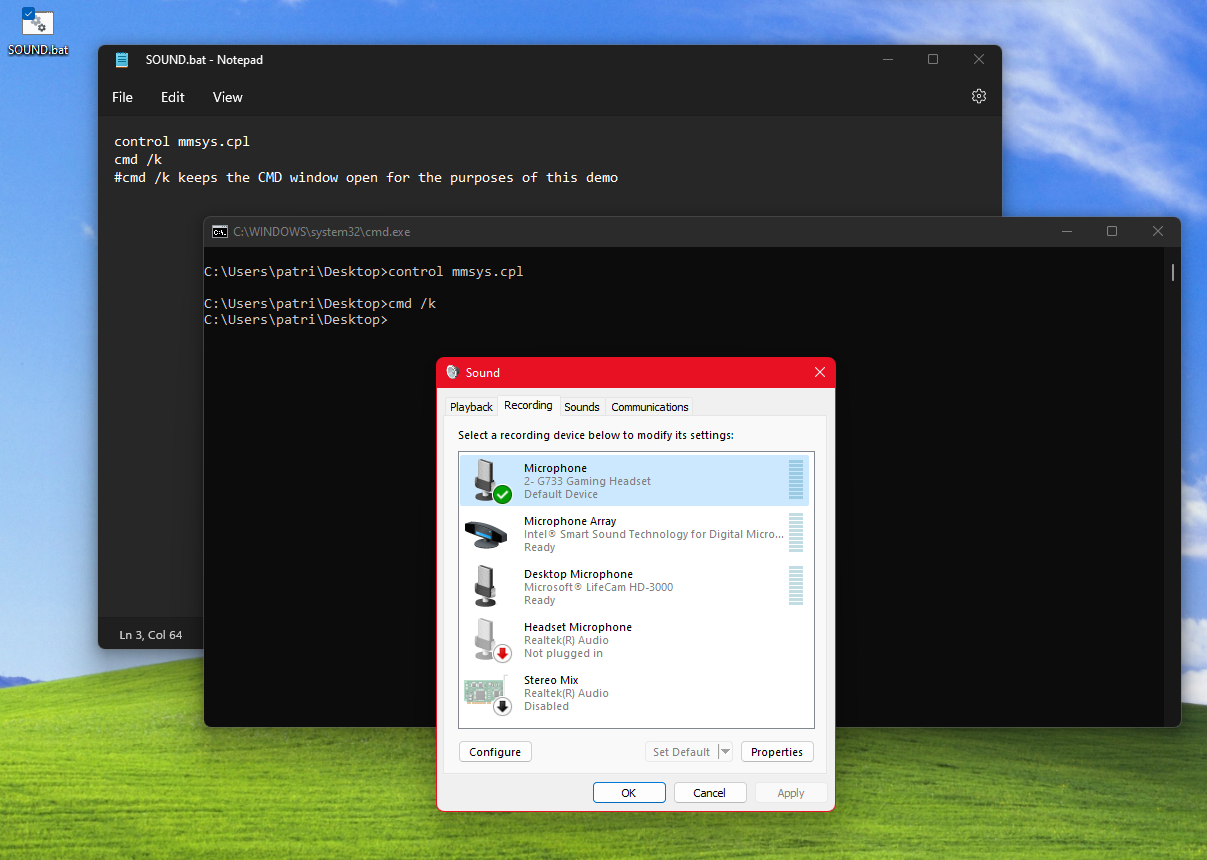Select the Headset Microphone not plugged in icon
This screenshot has height=860, width=1207.
491,640
